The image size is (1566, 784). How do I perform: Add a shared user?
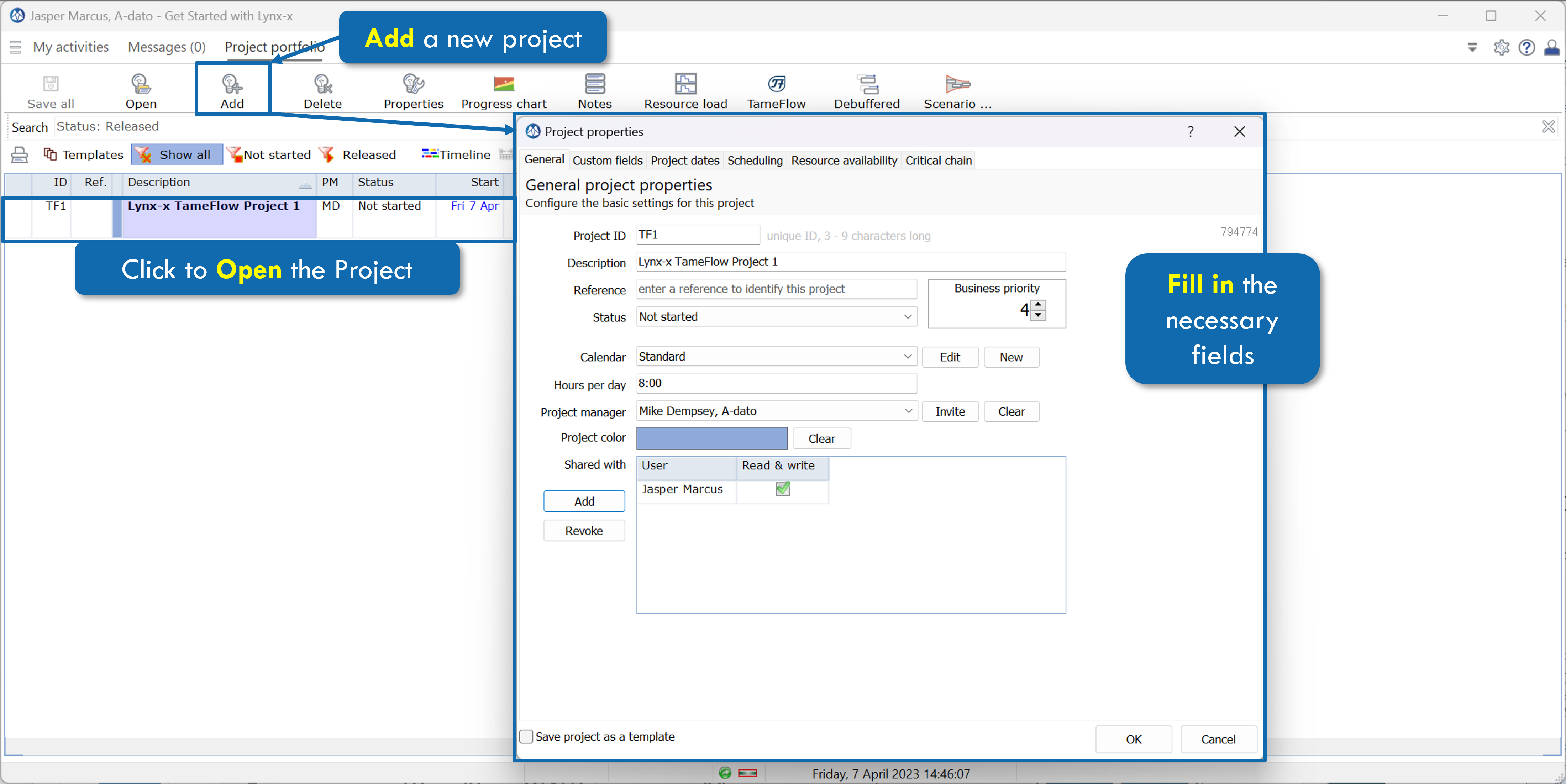[x=584, y=501]
